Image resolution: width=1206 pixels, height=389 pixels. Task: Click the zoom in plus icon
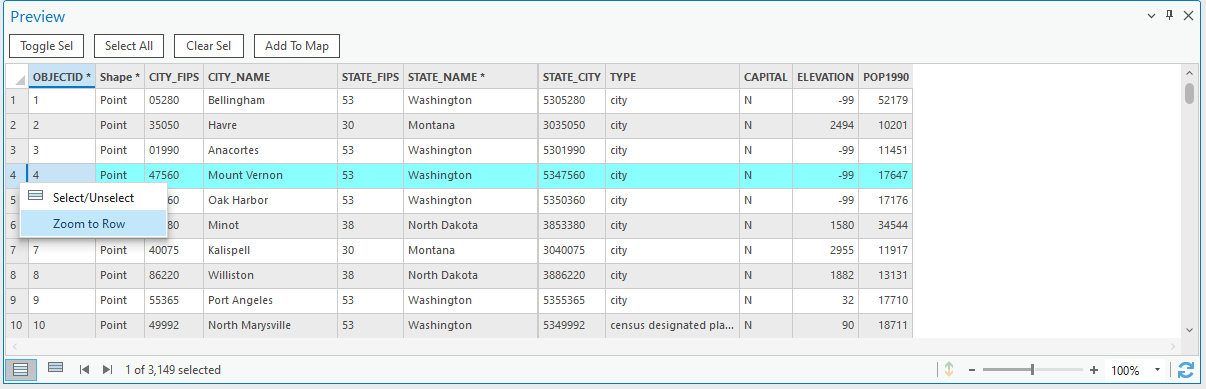click(x=1094, y=370)
